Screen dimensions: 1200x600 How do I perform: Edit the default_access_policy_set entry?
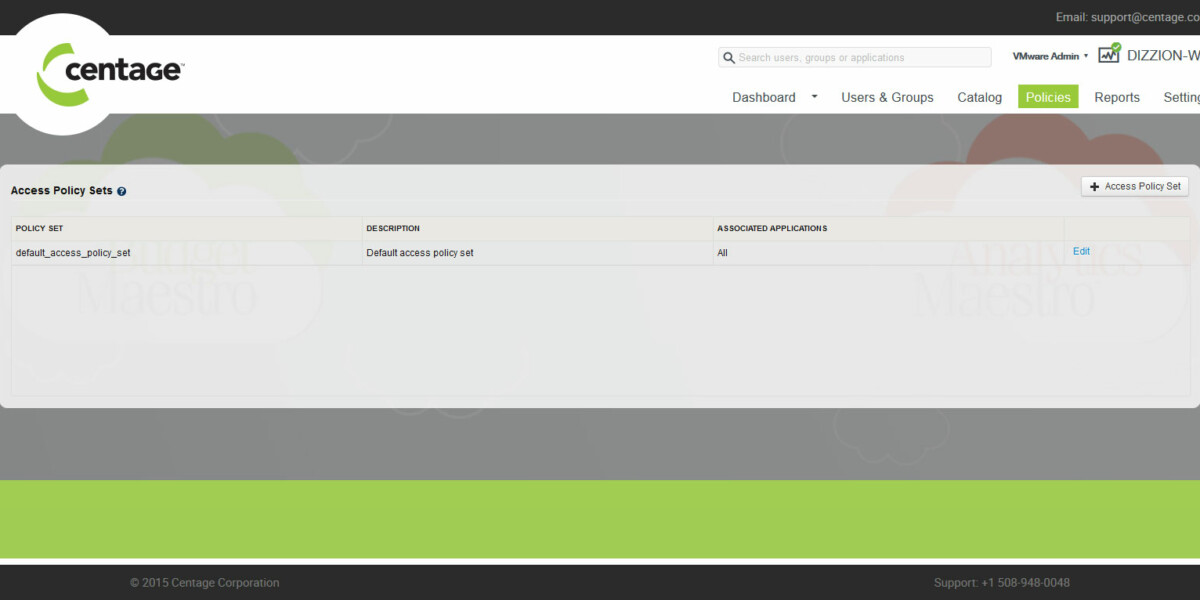1081,252
